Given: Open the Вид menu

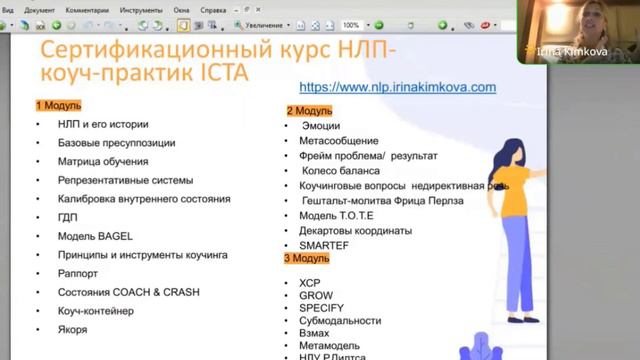Looking at the screenshot, I should click(x=7, y=10).
